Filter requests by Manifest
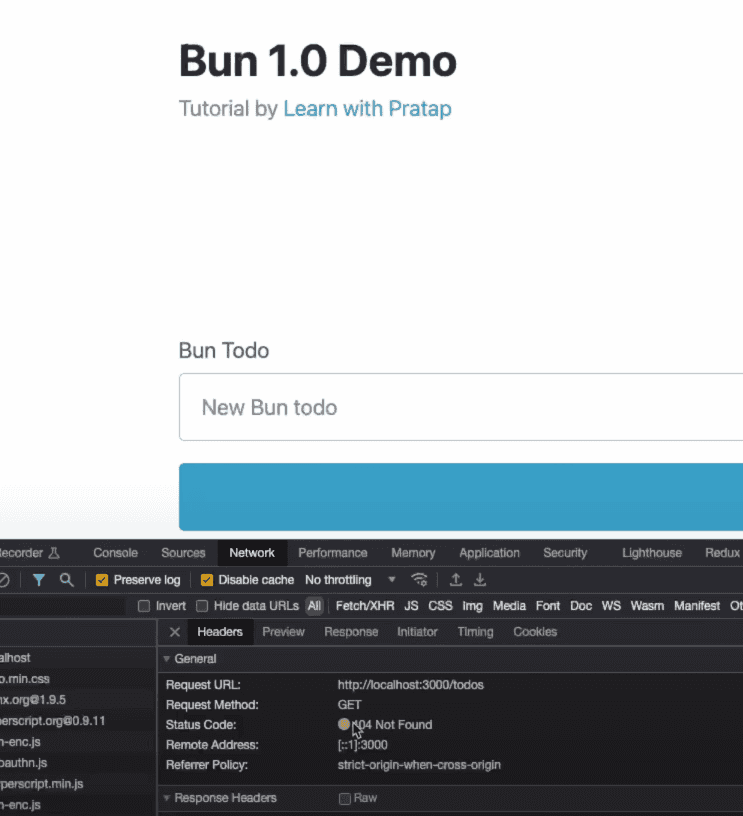The image size is (743, 816). [x=697, y=606]
